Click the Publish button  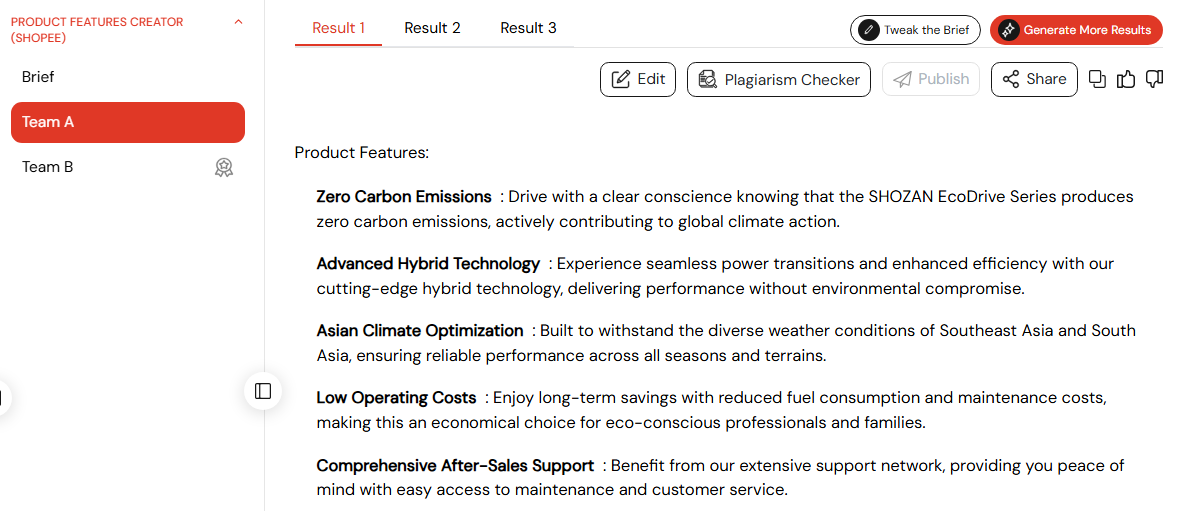pos(931,79)
